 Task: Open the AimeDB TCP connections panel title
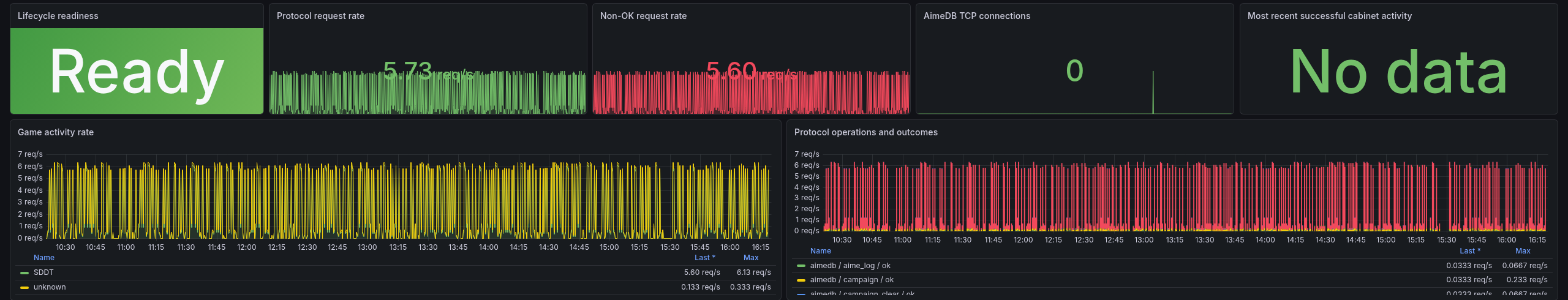tap(977, 16)
